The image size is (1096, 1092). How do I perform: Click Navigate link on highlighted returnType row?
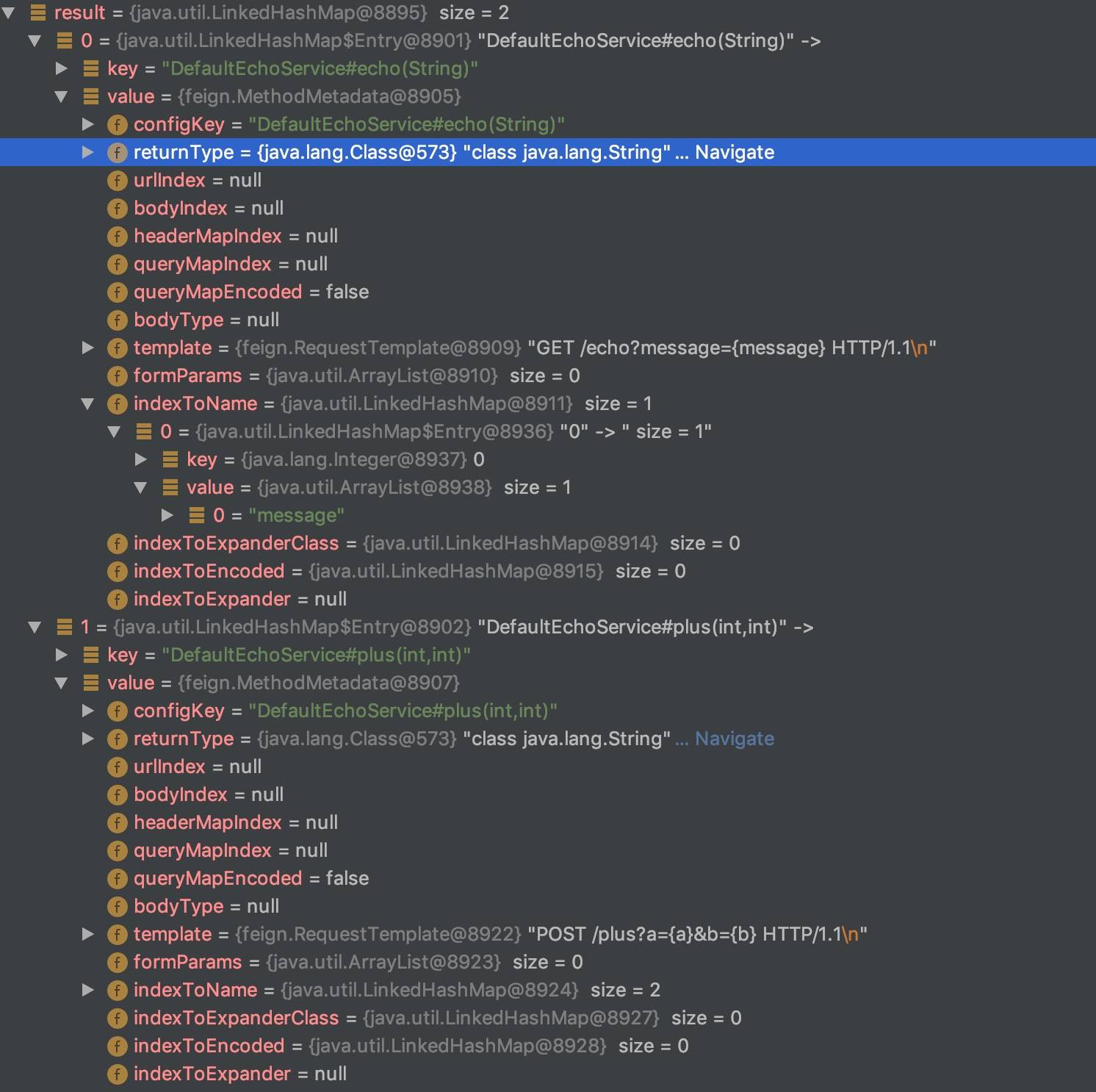734,152
